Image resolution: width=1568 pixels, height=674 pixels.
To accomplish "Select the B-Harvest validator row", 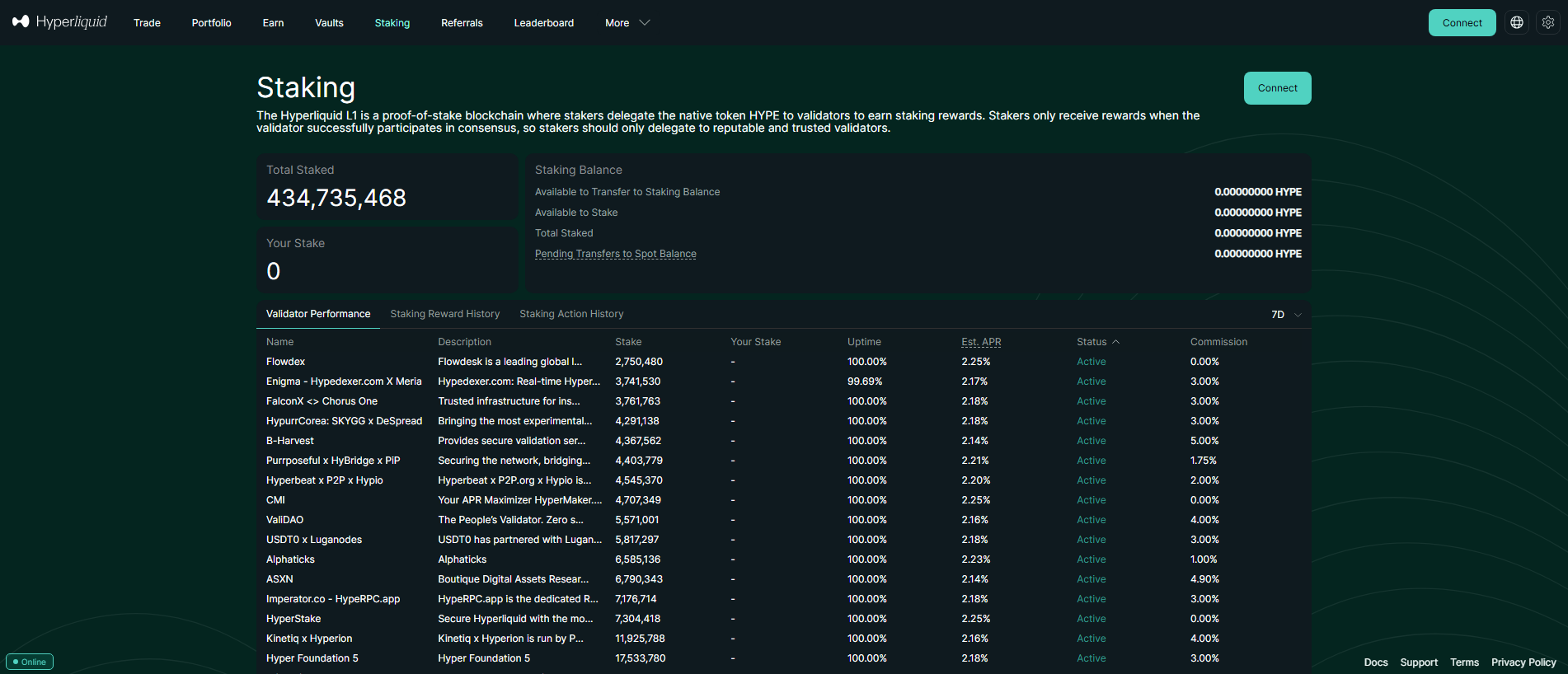I will pos(783,441).
